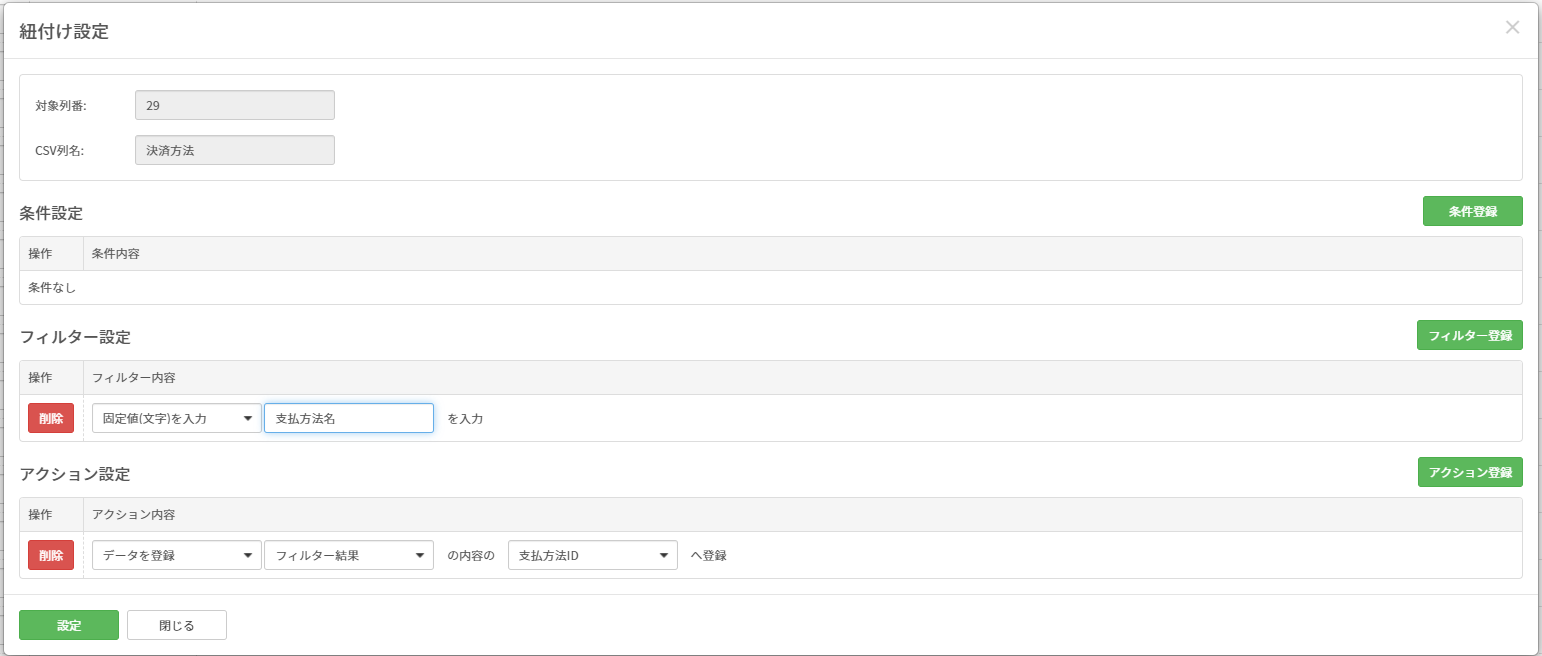This screenshot has height=656, width=1542.
Task: Open the 固定値(文字)を入力 dropdown
Action: pos(177,418)
